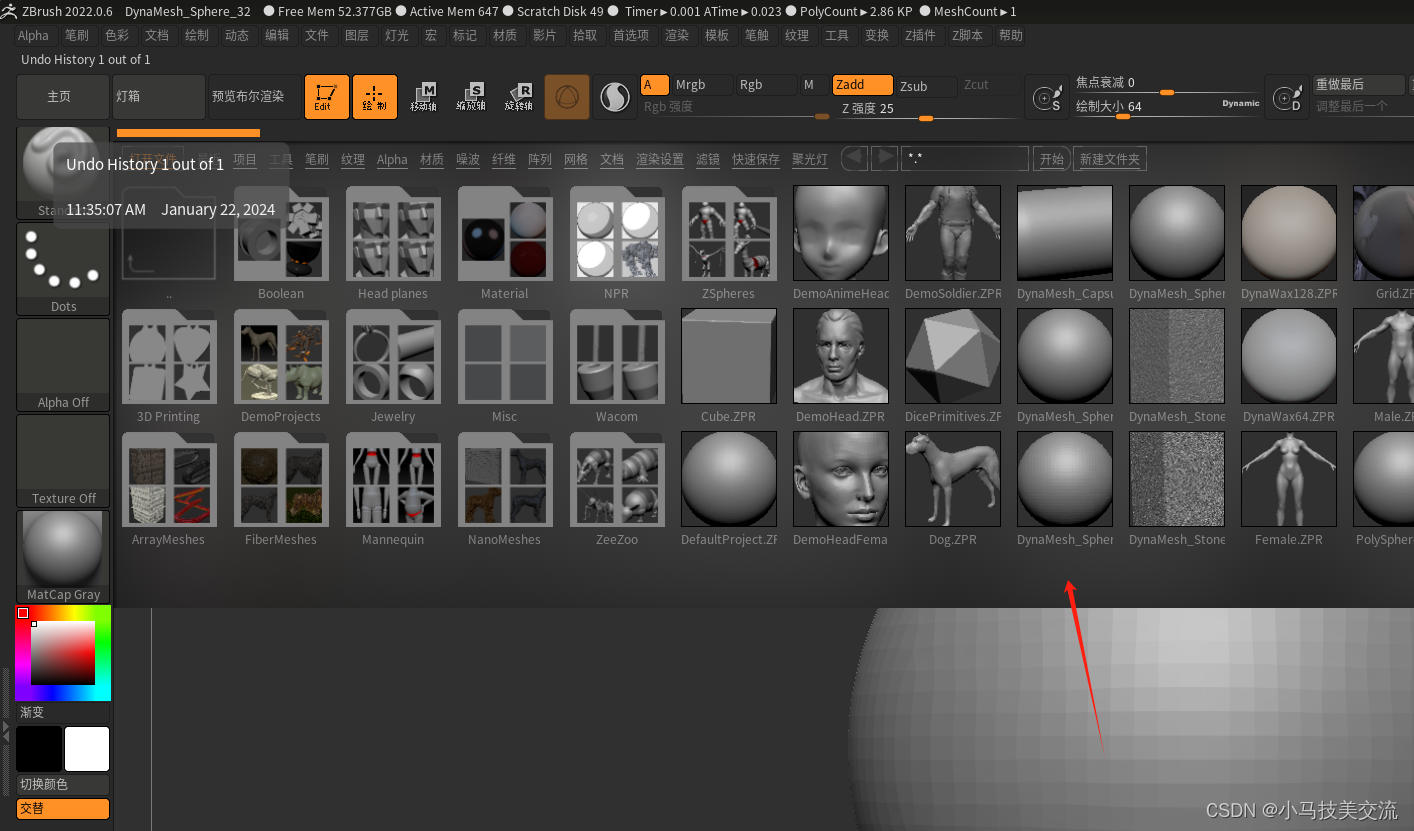Click the 重做最后 redo last button
This screenshot has height=831, width=1414.
[x=1359, y=85]
